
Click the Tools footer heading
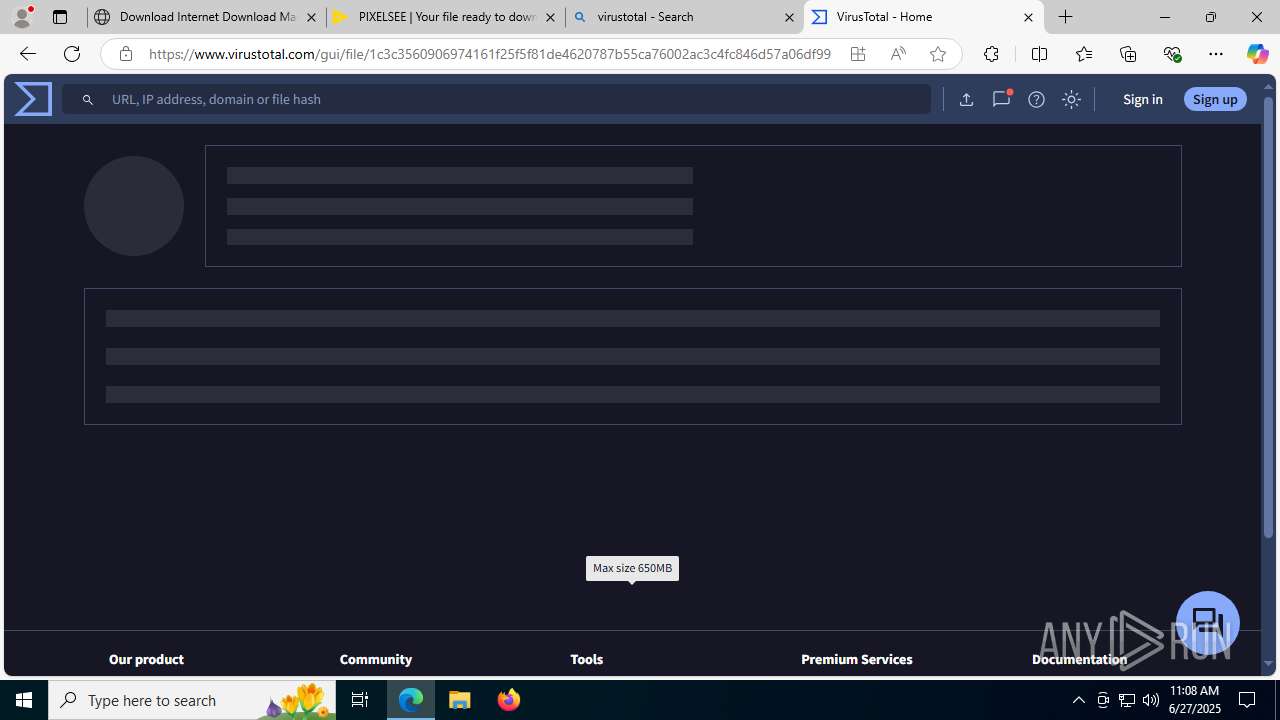(587, 659)
